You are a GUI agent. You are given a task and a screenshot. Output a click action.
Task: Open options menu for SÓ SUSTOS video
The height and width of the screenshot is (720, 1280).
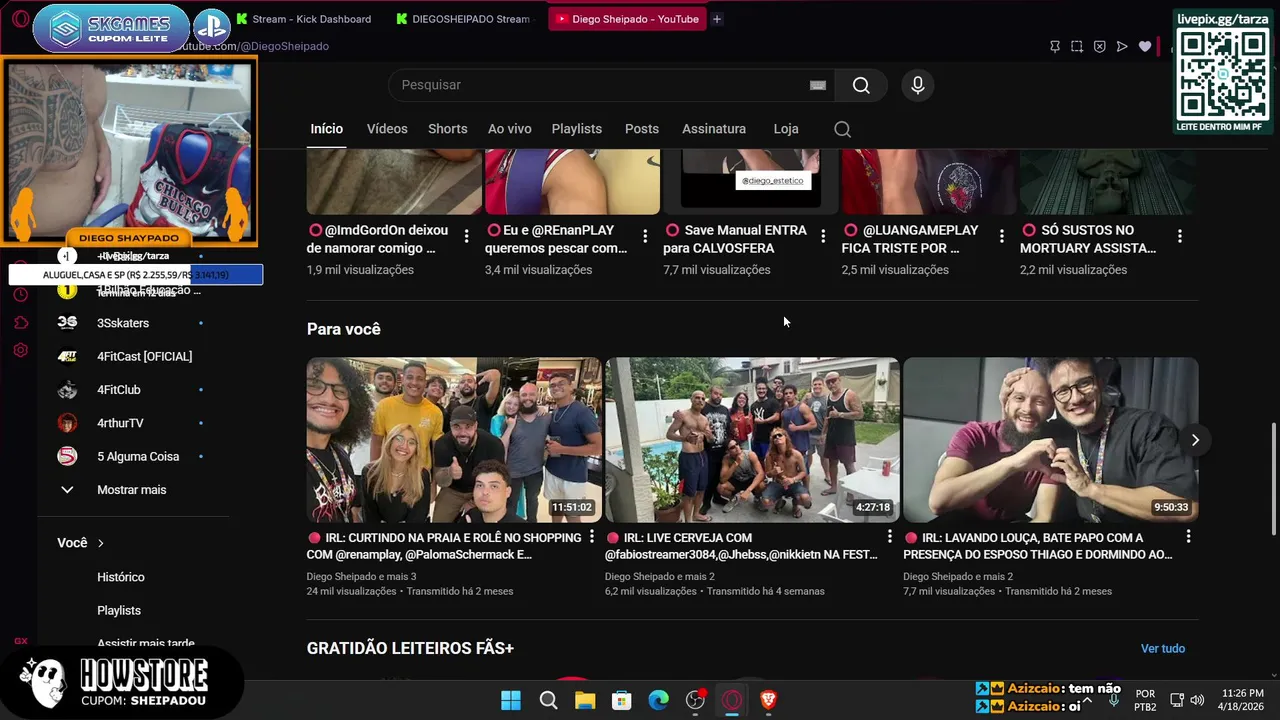1180,237
